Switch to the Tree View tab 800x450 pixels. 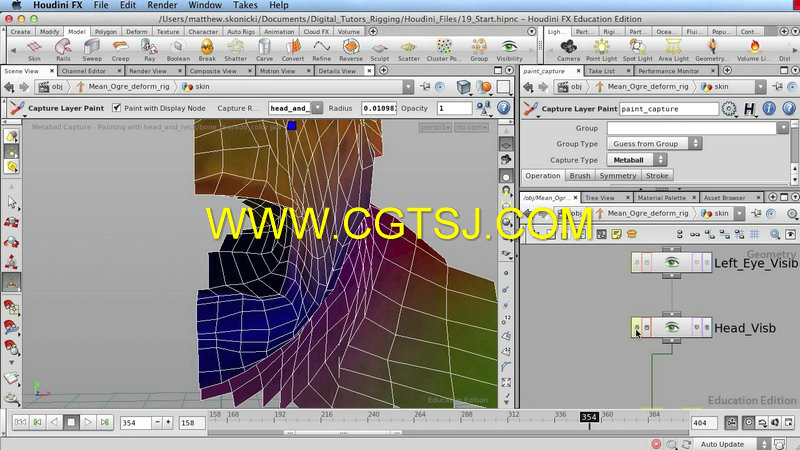coord(599,197)
